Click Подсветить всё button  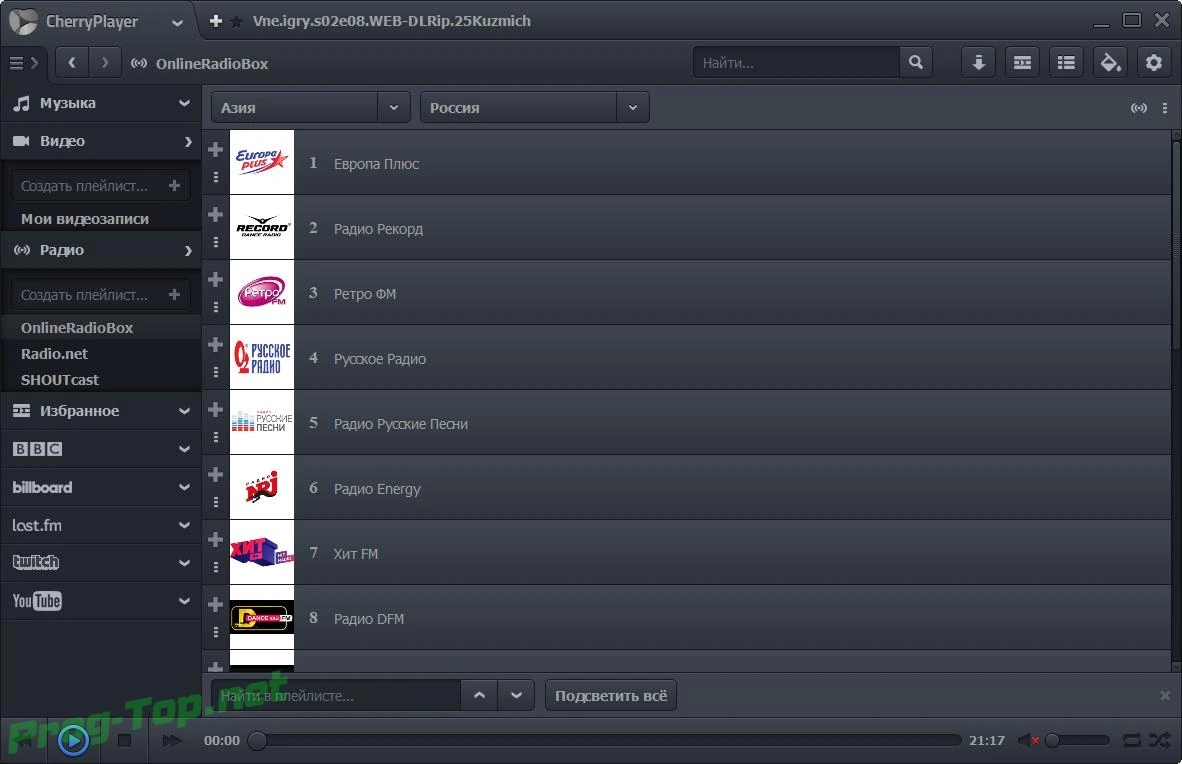[x=611, y=695]
